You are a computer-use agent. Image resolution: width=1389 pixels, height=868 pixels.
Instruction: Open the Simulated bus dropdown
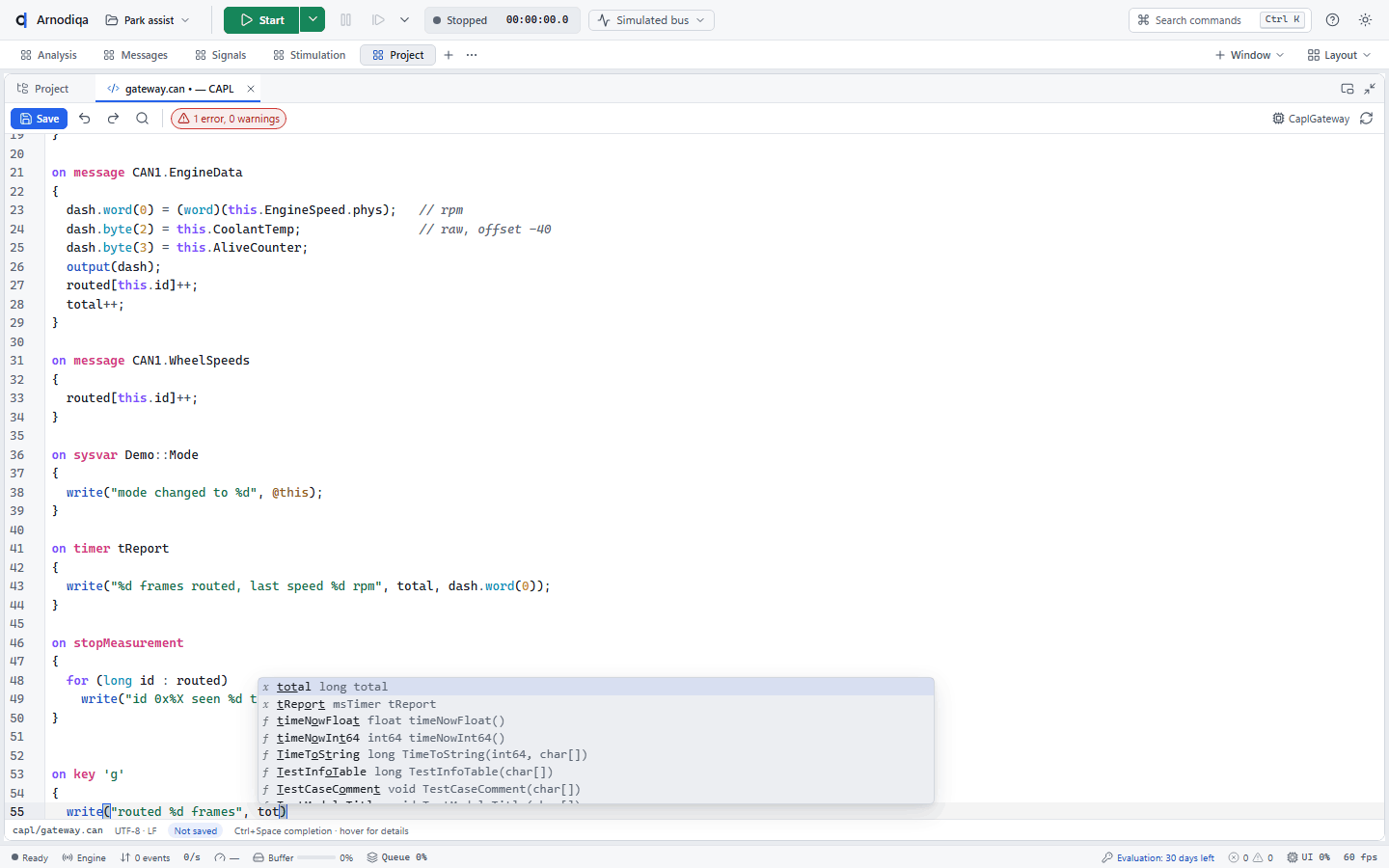pos(652,20)
